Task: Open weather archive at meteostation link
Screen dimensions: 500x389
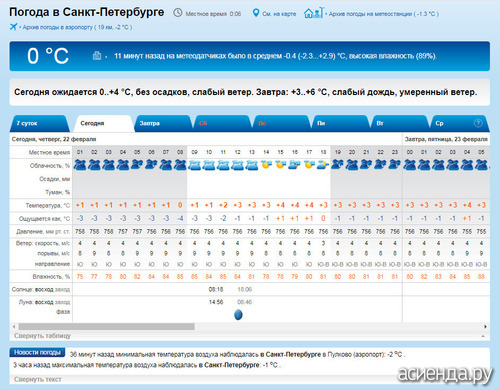Action: point(383,14)
